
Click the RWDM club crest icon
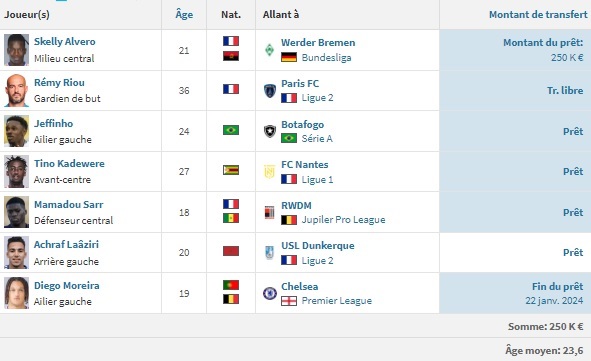point(269,213)
